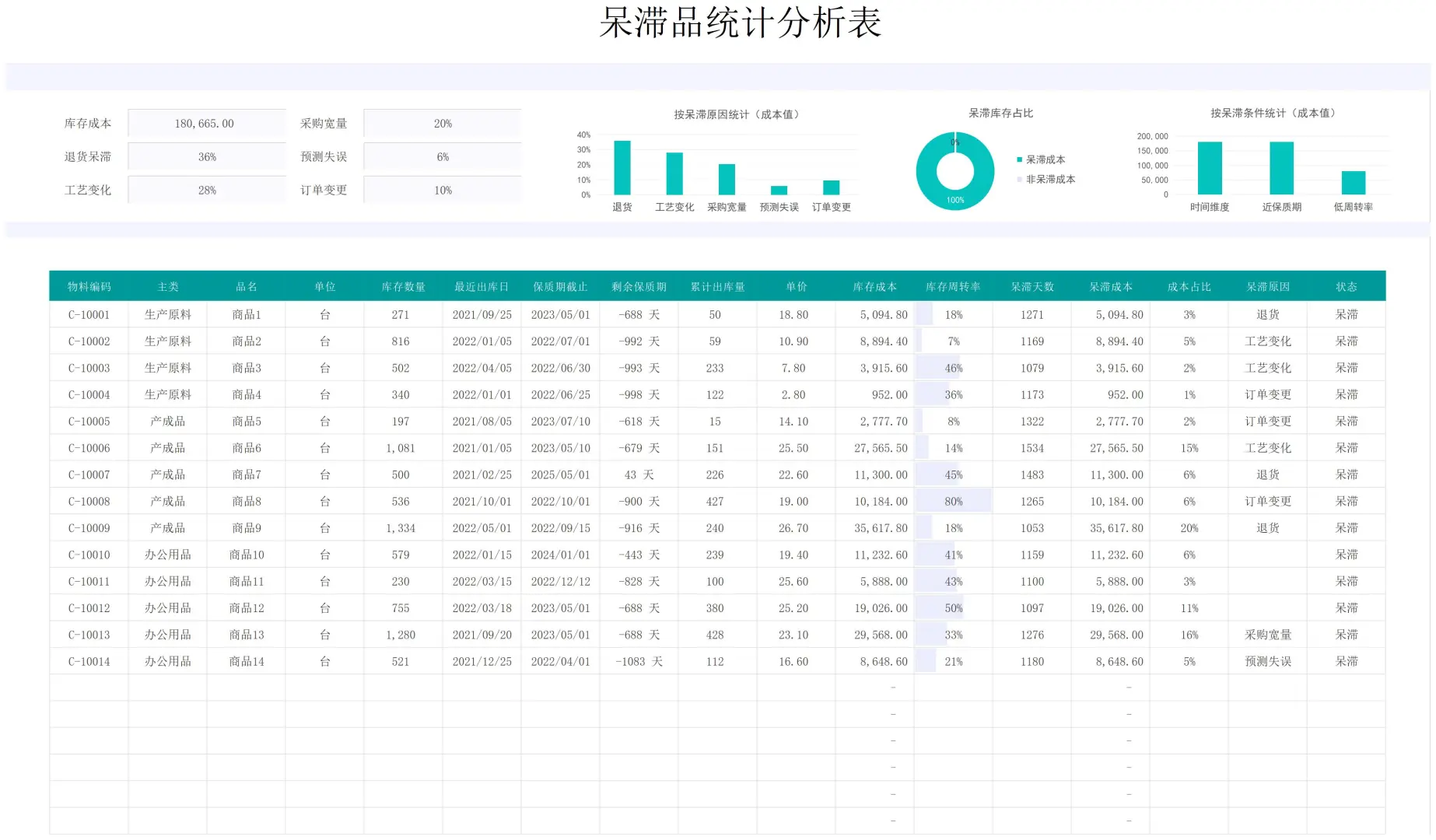1436x840 pixels.
Task: Click expiry date 2025/05/01
Action: 561,474
